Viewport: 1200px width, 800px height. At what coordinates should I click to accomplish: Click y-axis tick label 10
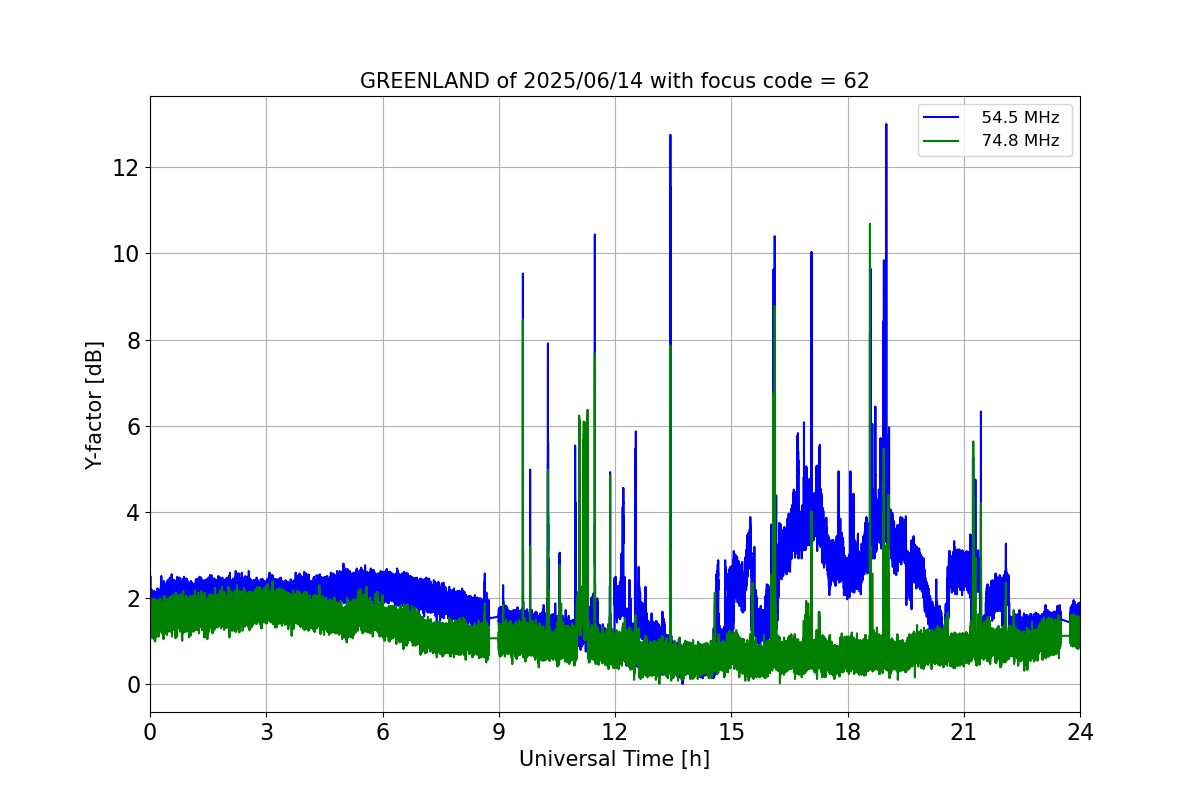[126, 254]
